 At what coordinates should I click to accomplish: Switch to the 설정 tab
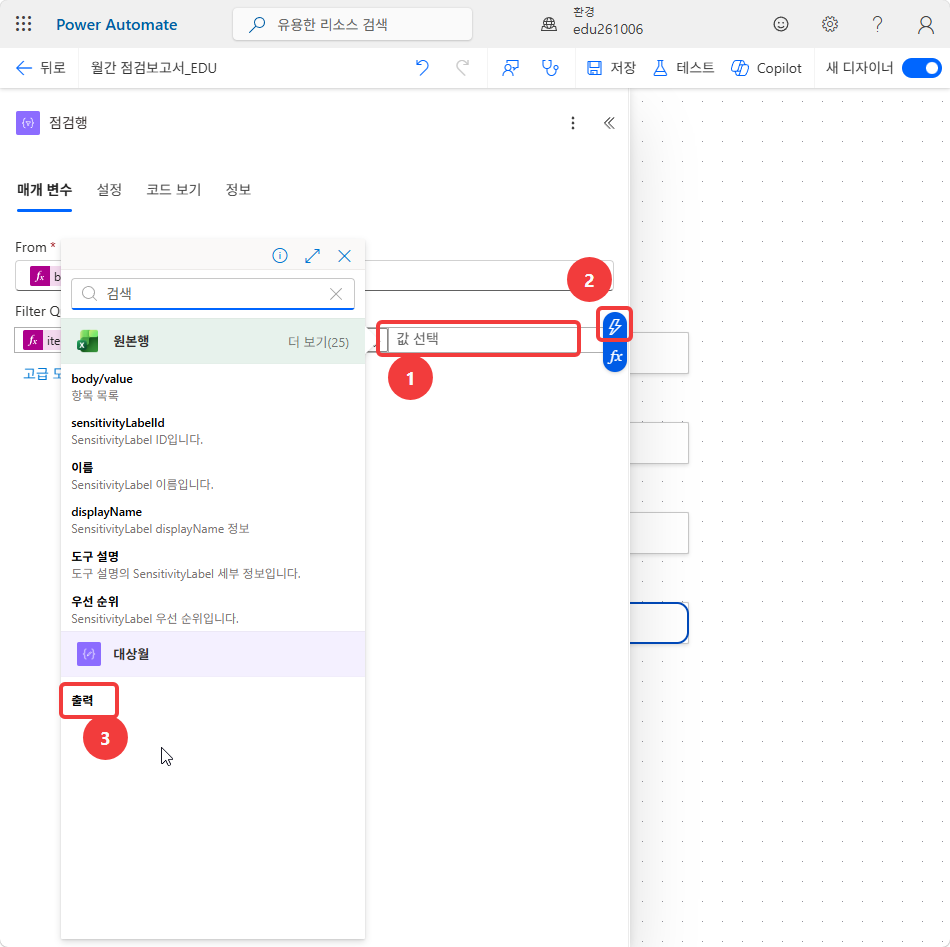coord(109,190)
